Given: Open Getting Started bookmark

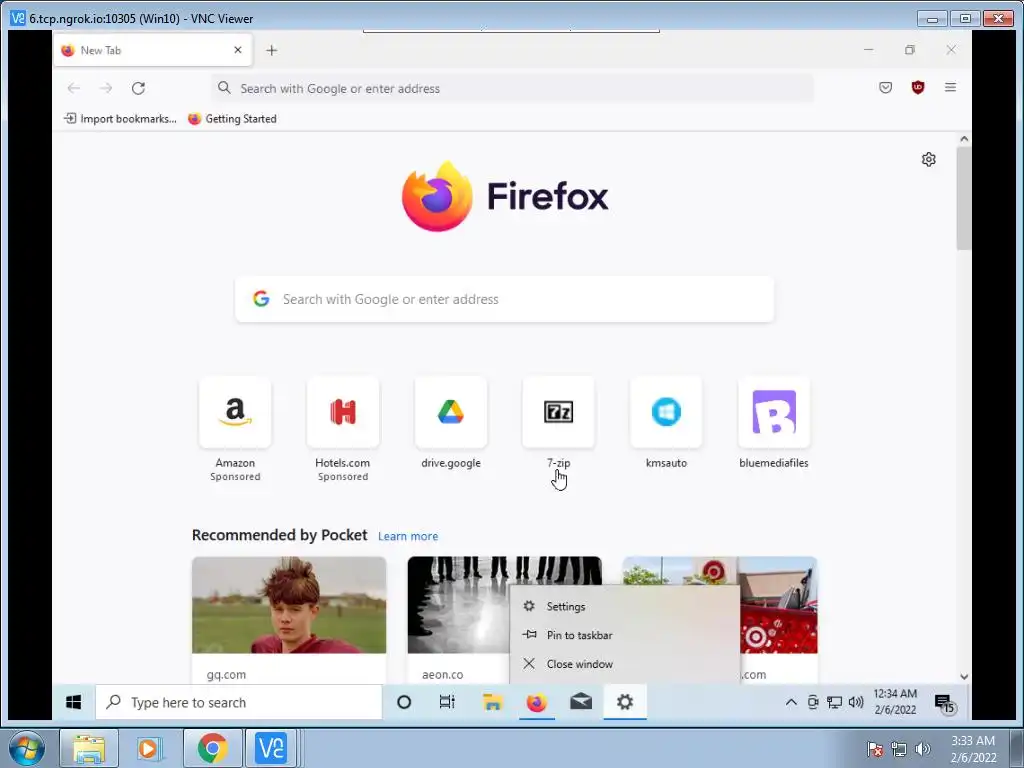Looking at the screenshot, I should tap(232, 119).
